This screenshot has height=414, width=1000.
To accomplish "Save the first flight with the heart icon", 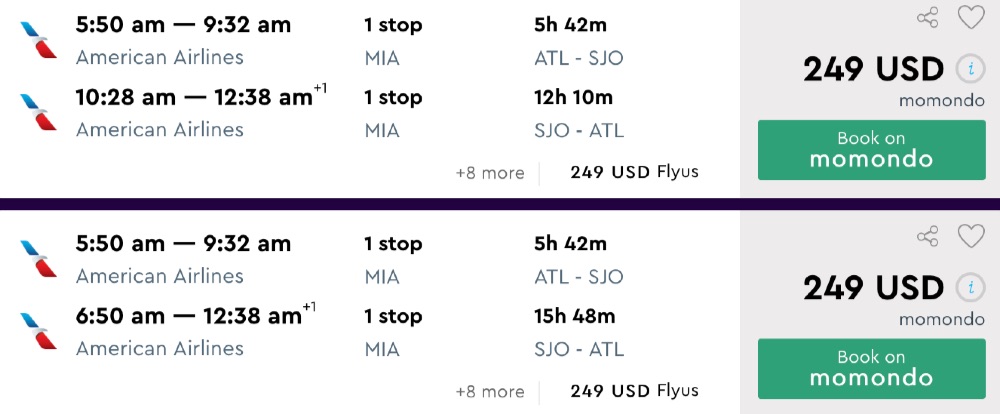I will [970, 17].
